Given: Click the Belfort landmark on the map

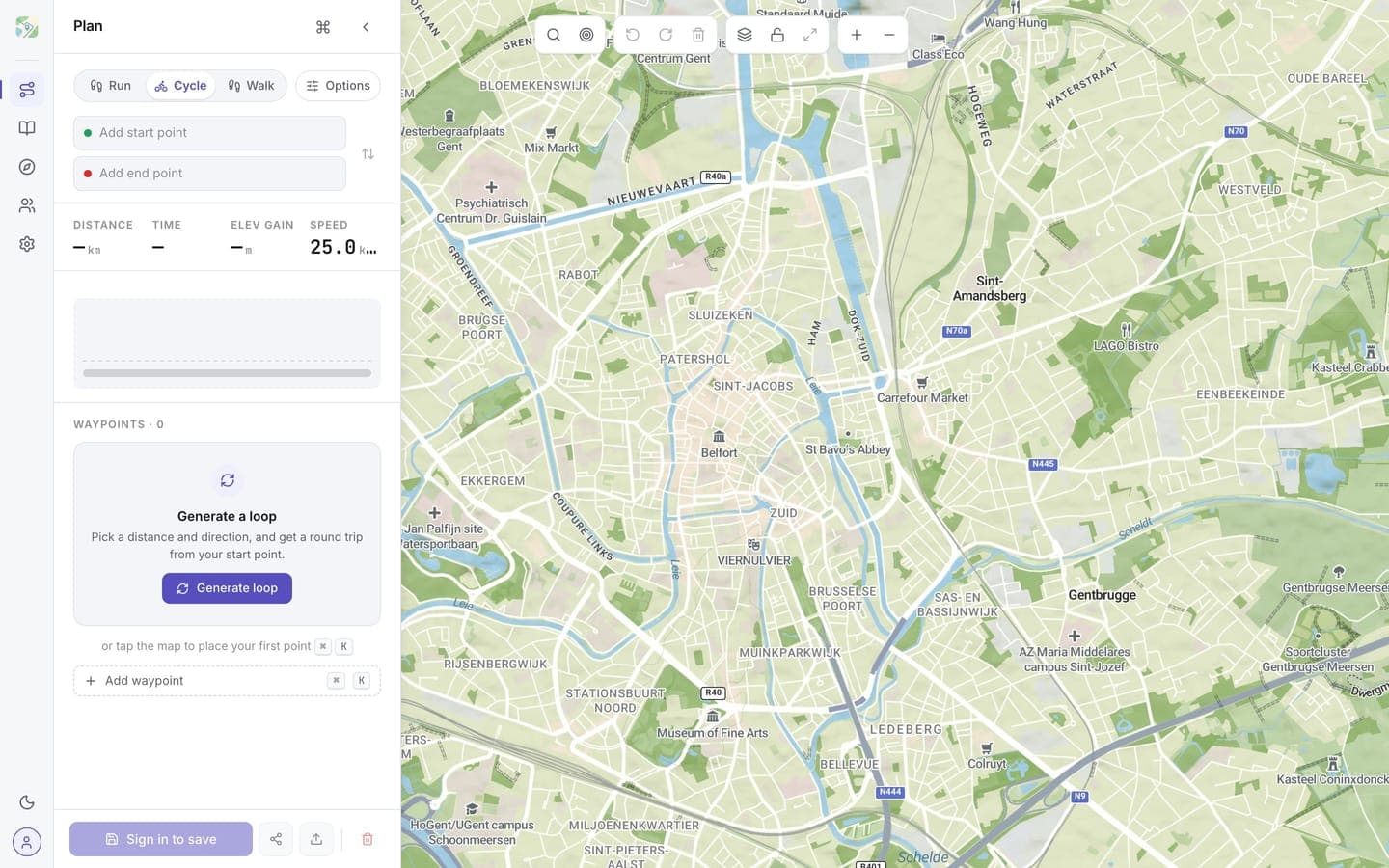Looking at the screenshot, I should 719,445.
